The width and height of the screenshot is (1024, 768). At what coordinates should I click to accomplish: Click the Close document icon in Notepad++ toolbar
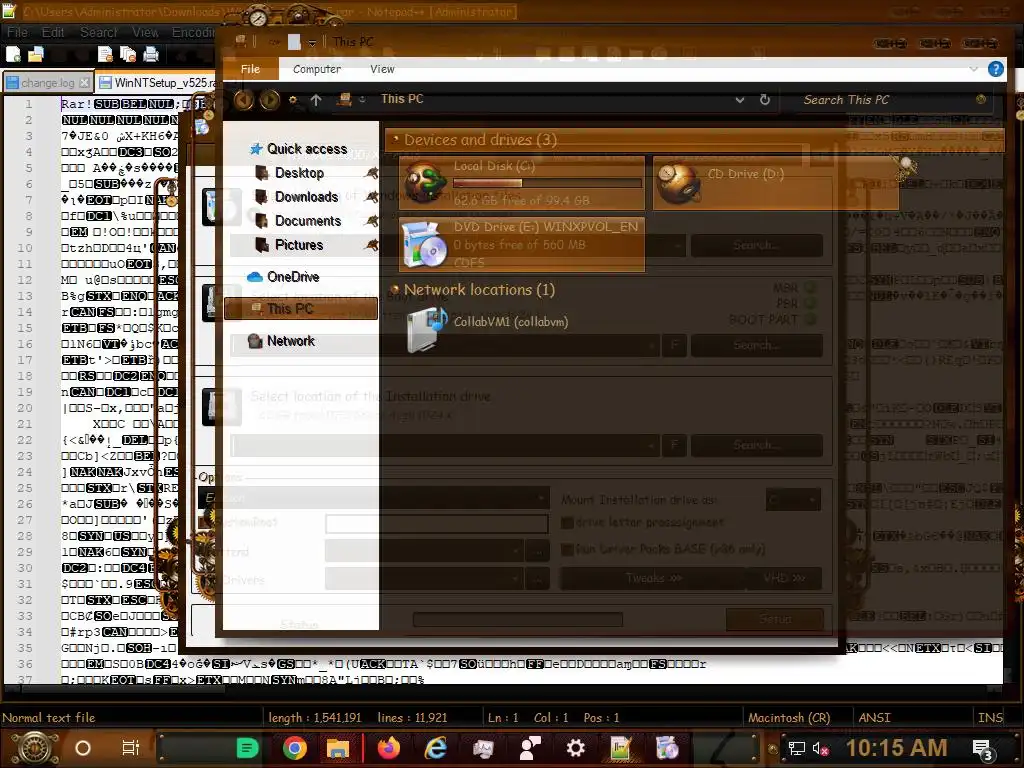point(104,55)
